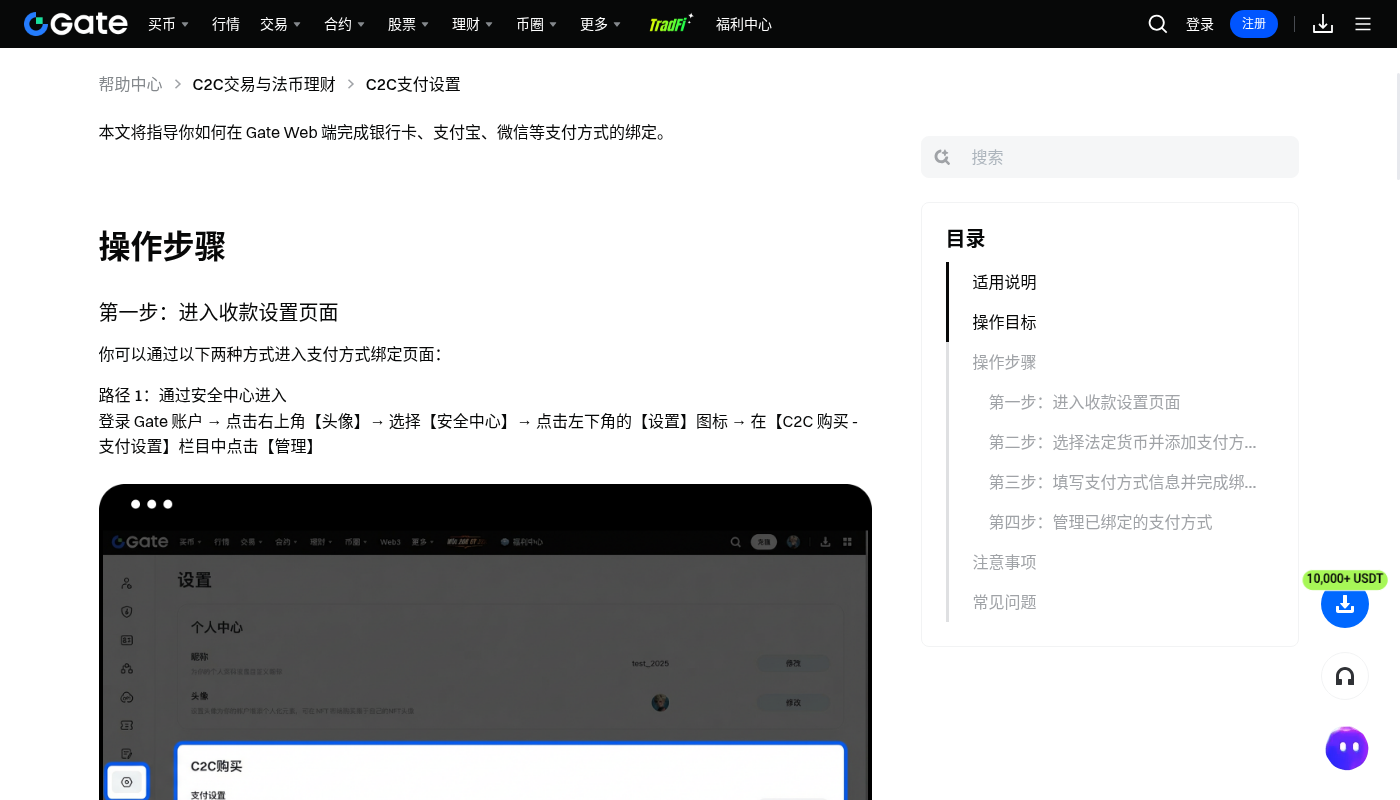Jump to 第四步：管理已绑定的支付方式 entry
This screenshot has height=800, width=1400.
1100,522
